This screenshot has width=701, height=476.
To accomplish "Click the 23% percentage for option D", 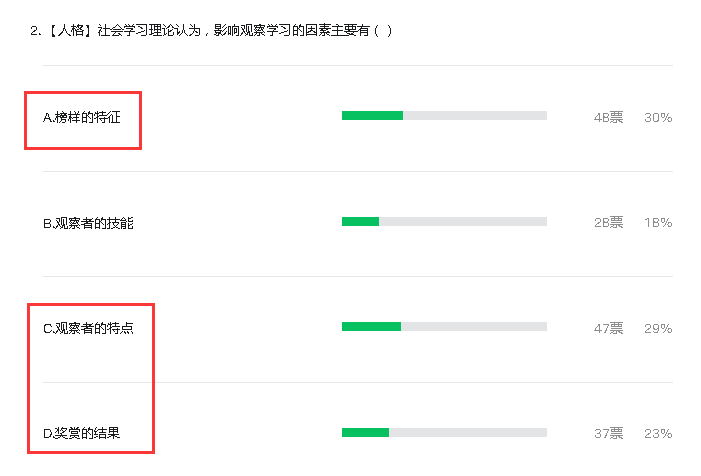I will [x=657, y=433].
